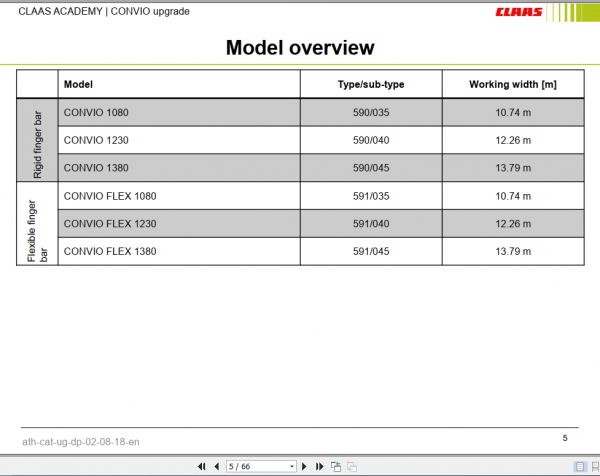Click the Flexible finger bar row label
Screen dimensions: 600x476
pyautogui.click(x=38, y=223)
